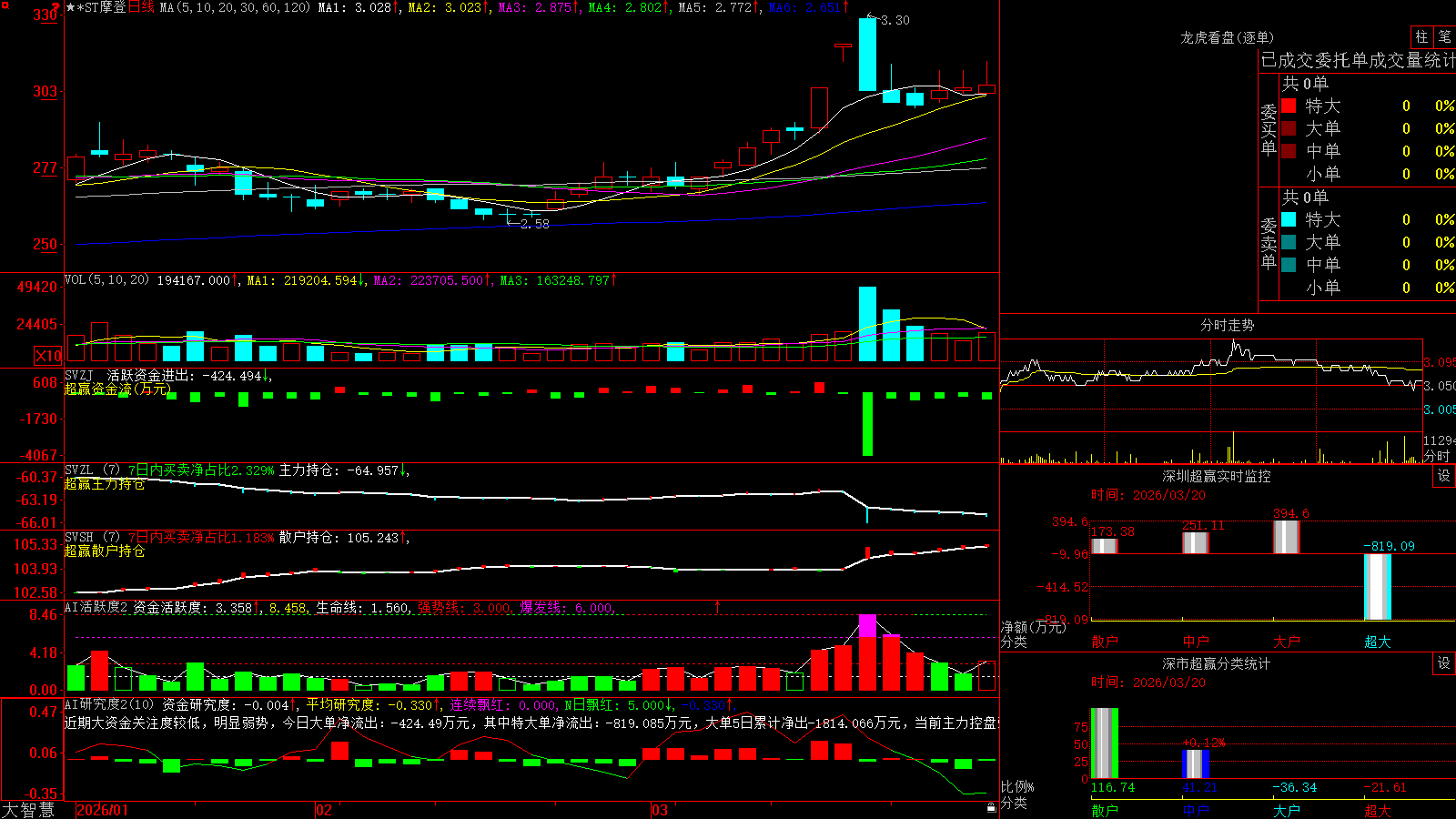This screenshot has width=1456, height=819.
Task: Click the tall cyan candlestick at the peak
Action: [867, 55]
